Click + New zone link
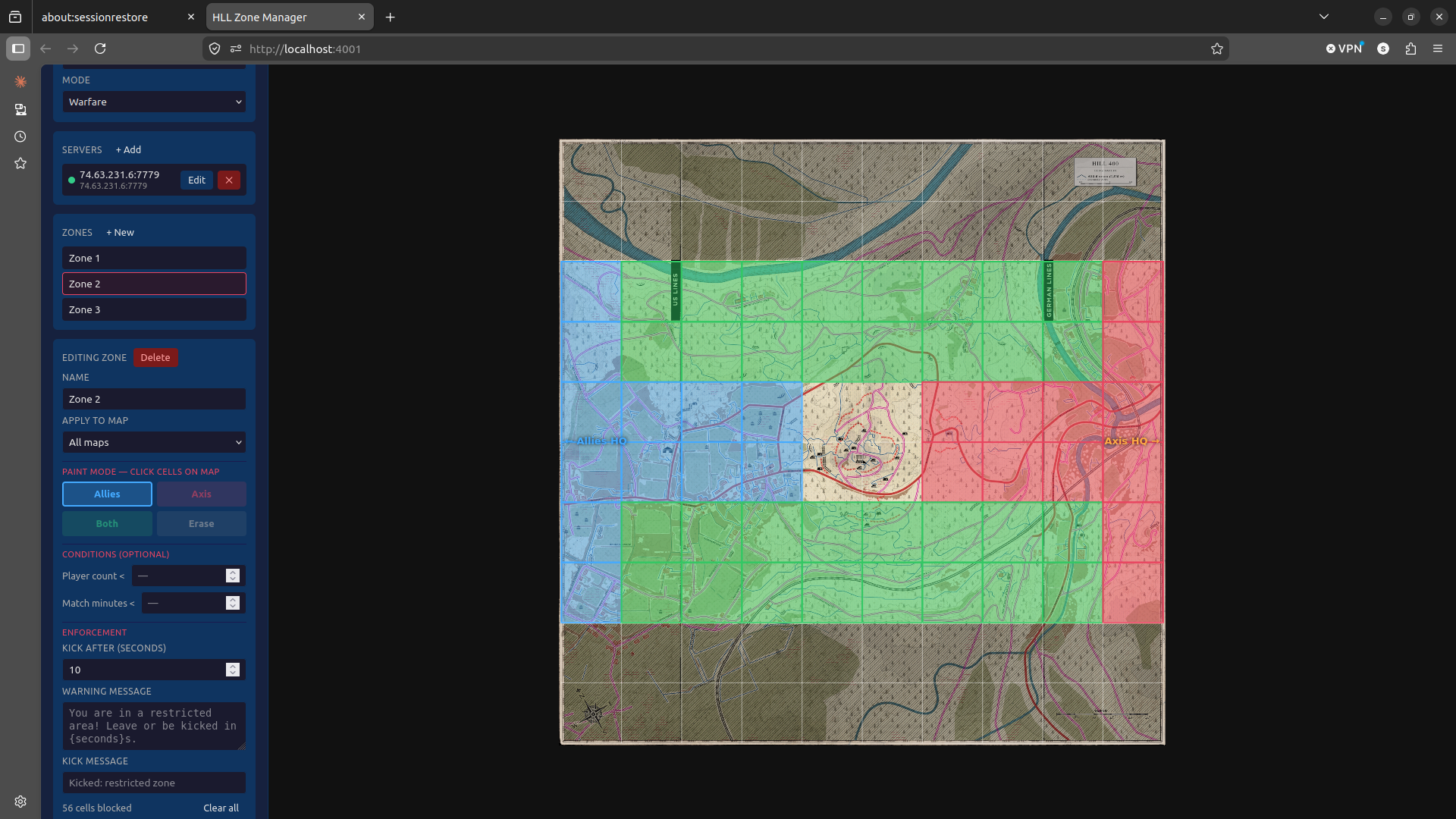1456x819 pixels. point(120,232)
